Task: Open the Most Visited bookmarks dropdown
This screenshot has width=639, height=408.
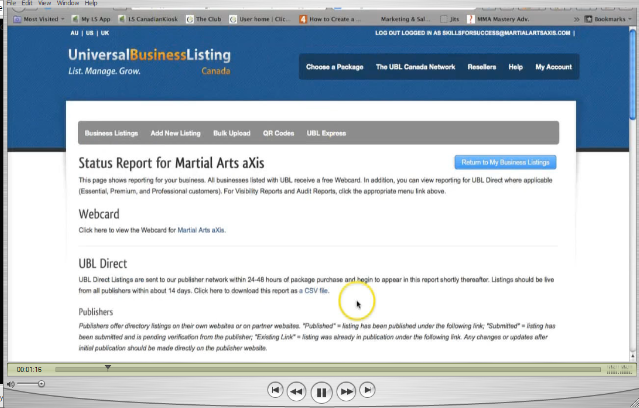Action: coord(39,19)
